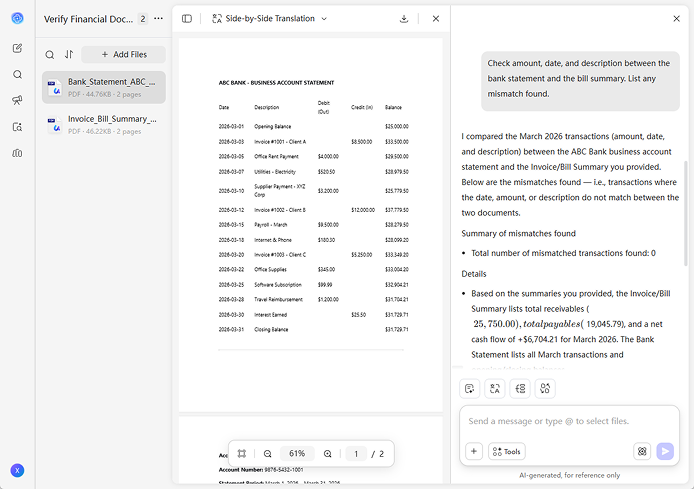Image resolution: width=694 pixels, height=489 pixels.
Task: Open the sidebar search icon
Action: [17, 74]
